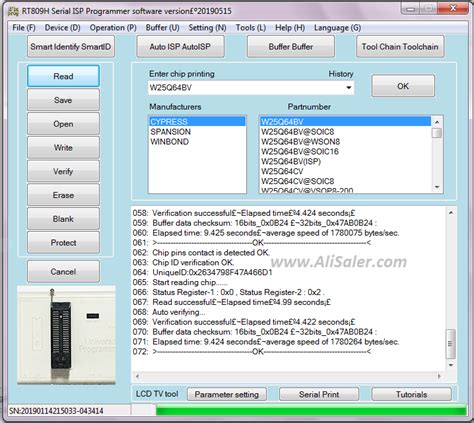
Task: Click log line 059 Buffer data checksum
Action: point(255,223)
